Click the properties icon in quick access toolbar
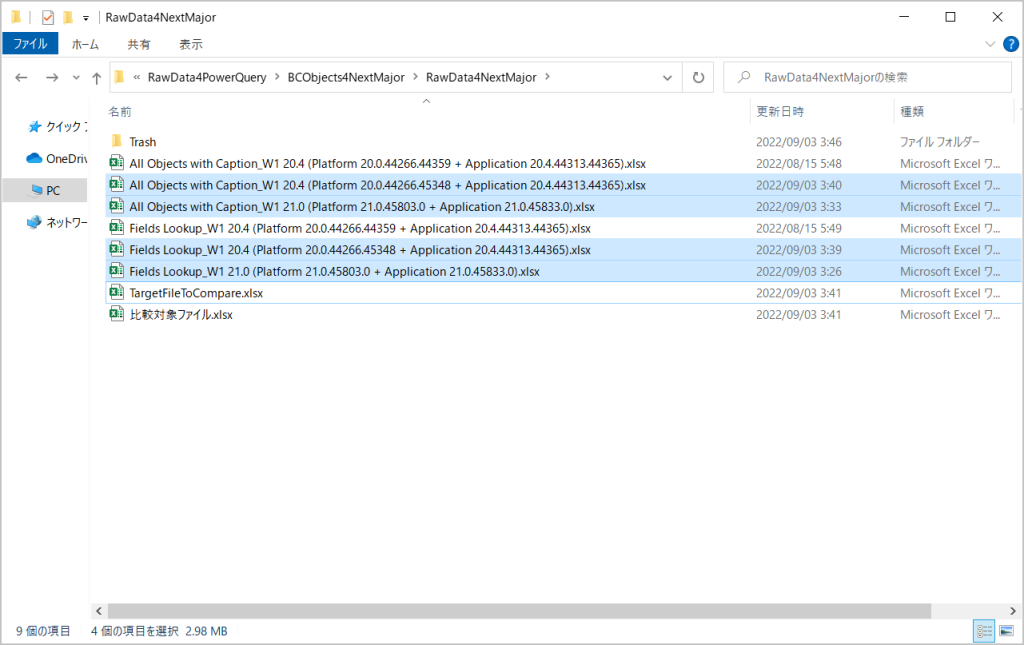 48,17
